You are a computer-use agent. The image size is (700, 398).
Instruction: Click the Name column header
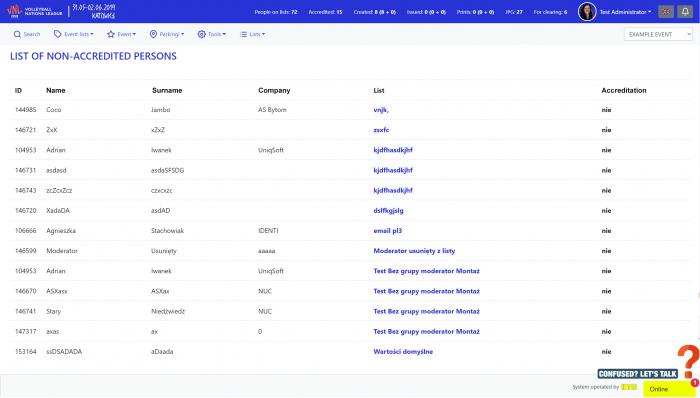[56, 91]
